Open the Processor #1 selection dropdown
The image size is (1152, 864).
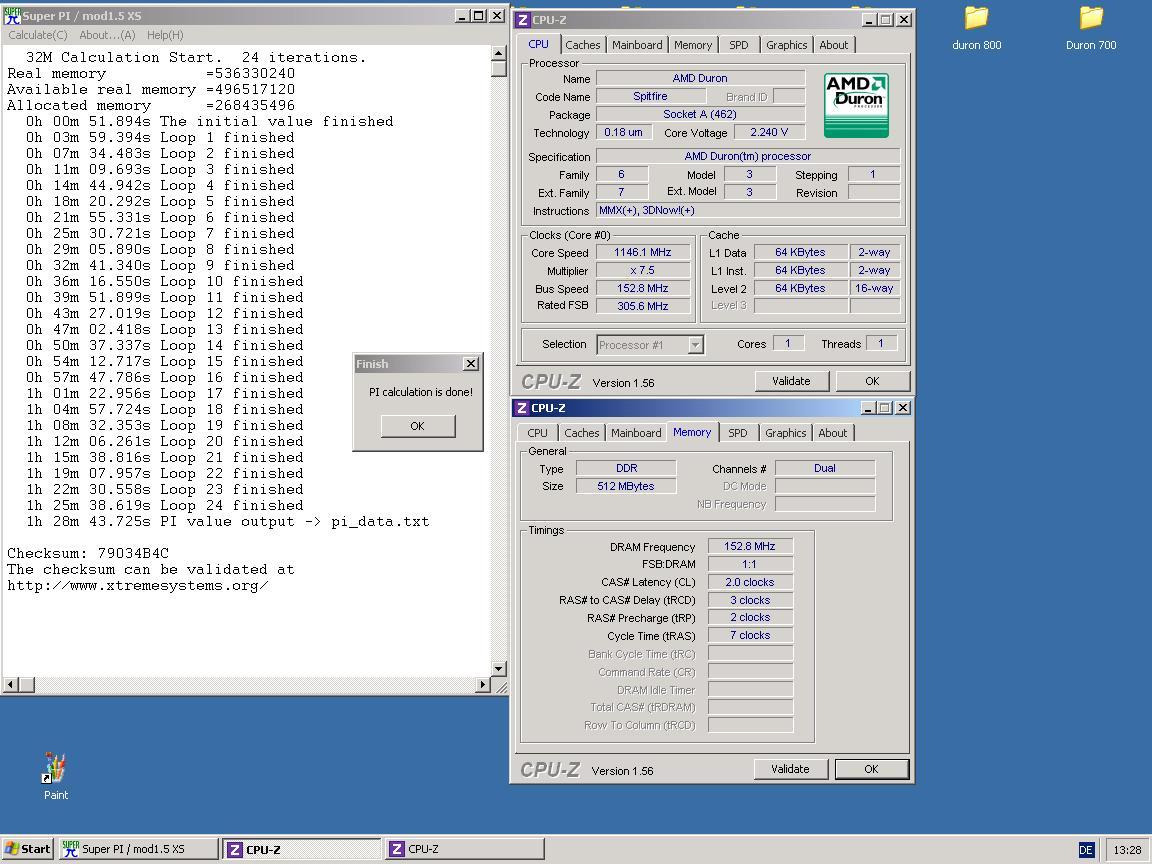click(x=695, y=345)
